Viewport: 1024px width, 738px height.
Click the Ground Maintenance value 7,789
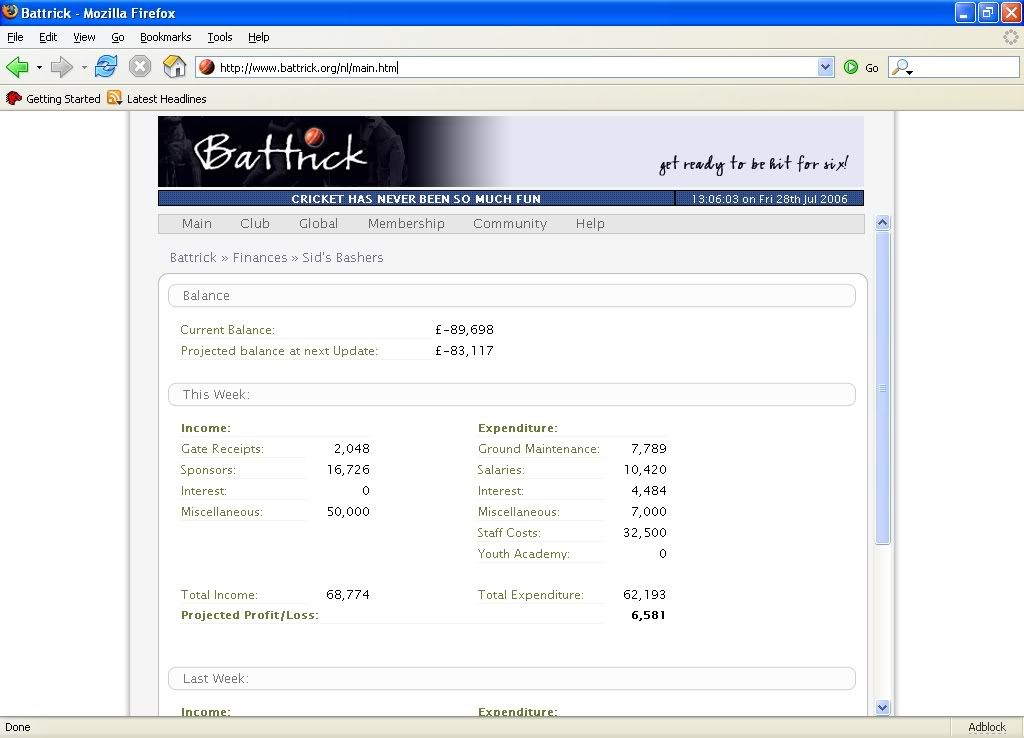click(x=648, y=449)
